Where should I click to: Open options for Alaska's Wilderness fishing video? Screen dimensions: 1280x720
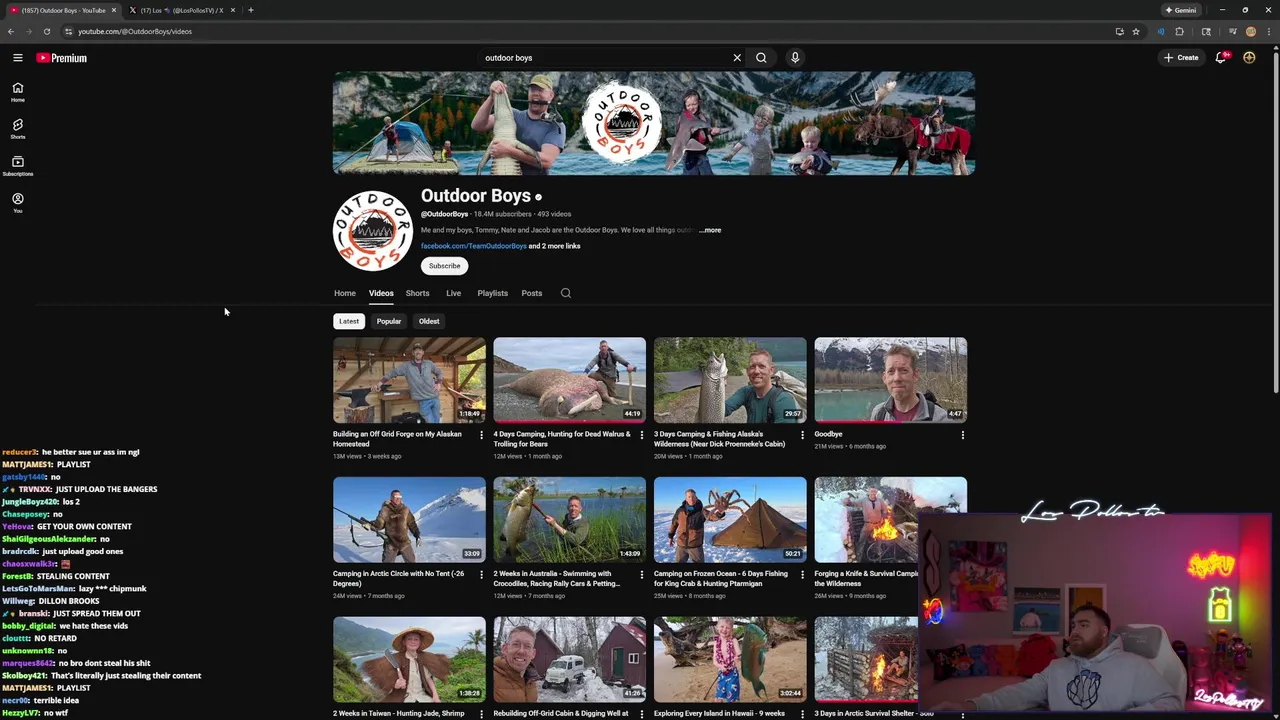[802, 435]
